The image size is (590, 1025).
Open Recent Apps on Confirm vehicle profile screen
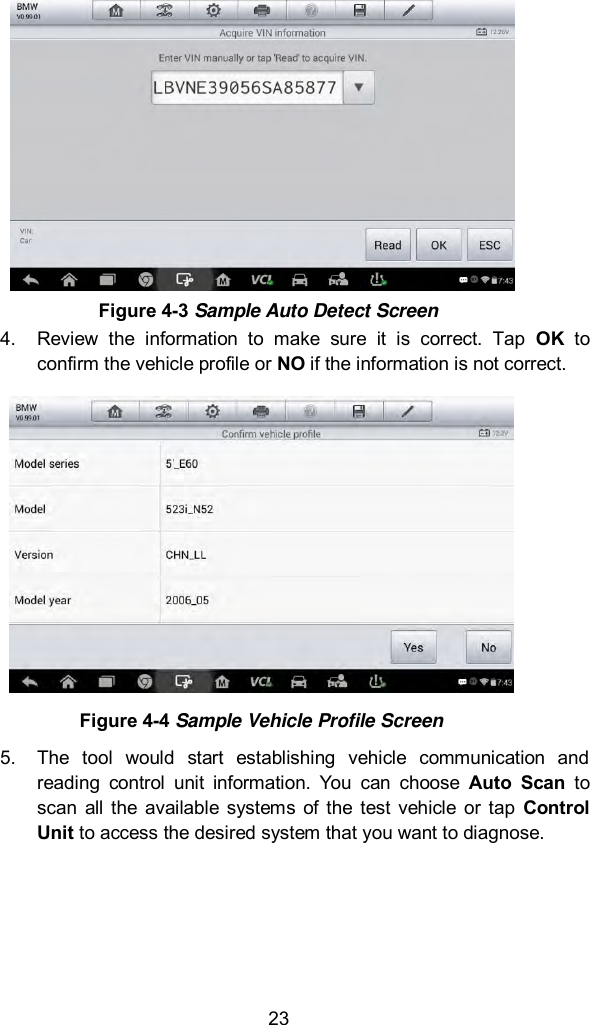[x=107, y=682]
